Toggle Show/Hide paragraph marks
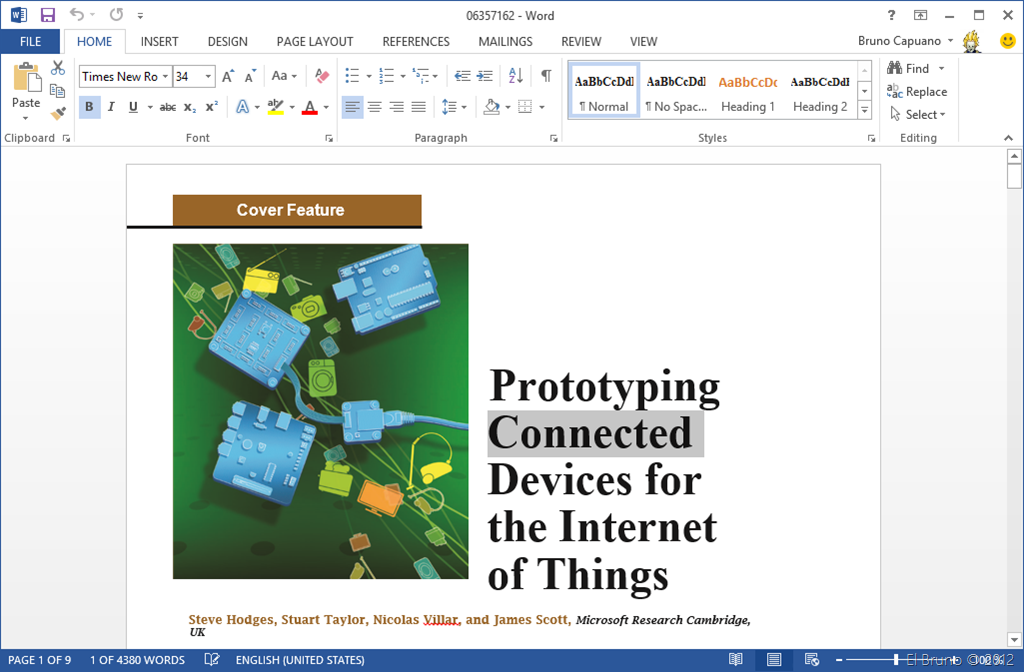 tap(546, 76)
